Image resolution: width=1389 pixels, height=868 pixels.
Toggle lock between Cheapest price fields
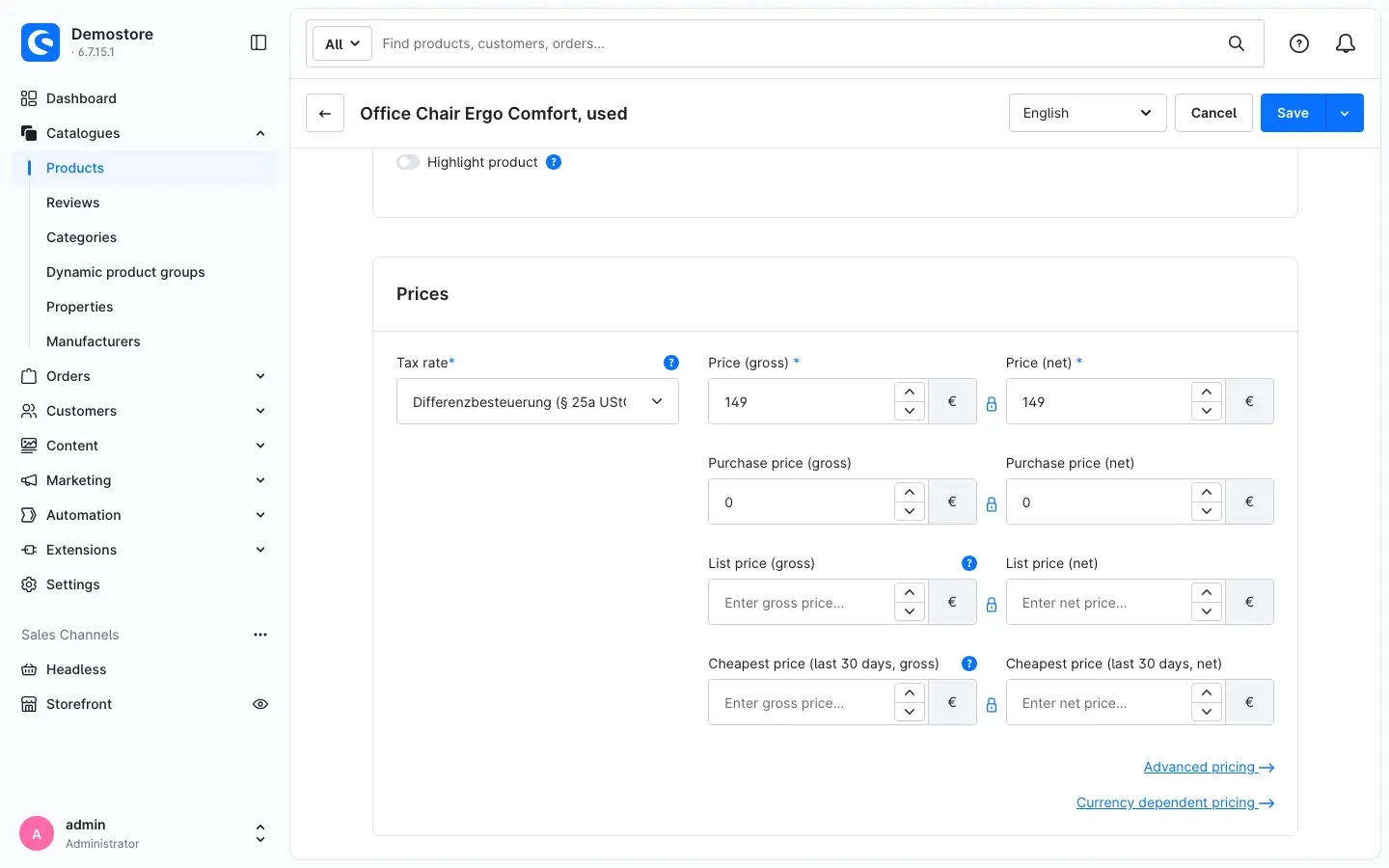pos(992,705)
